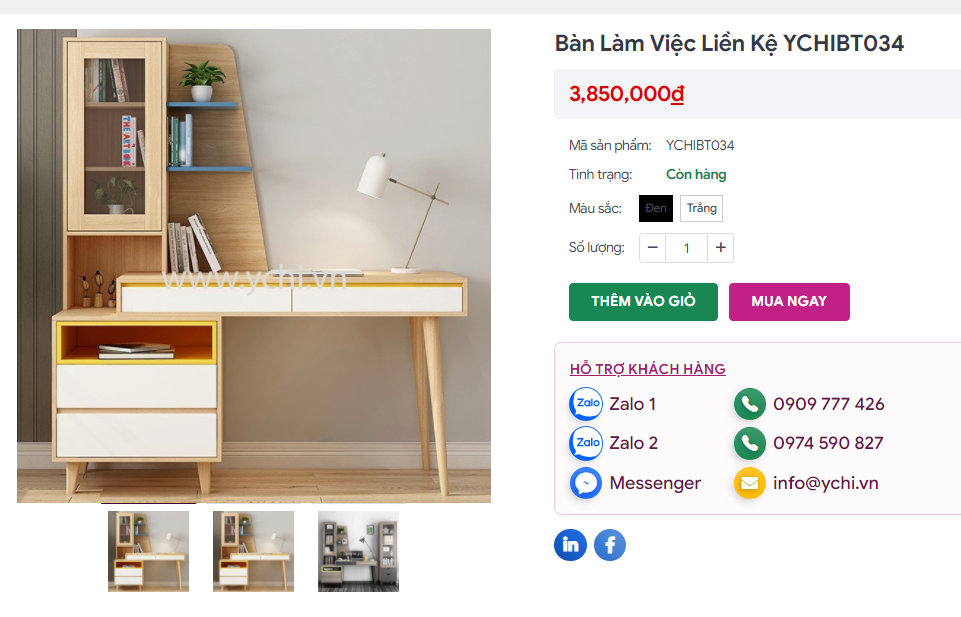The image size is (961, 617).
Task: Share the product via the Facebook icon
Action: point(610,545)
